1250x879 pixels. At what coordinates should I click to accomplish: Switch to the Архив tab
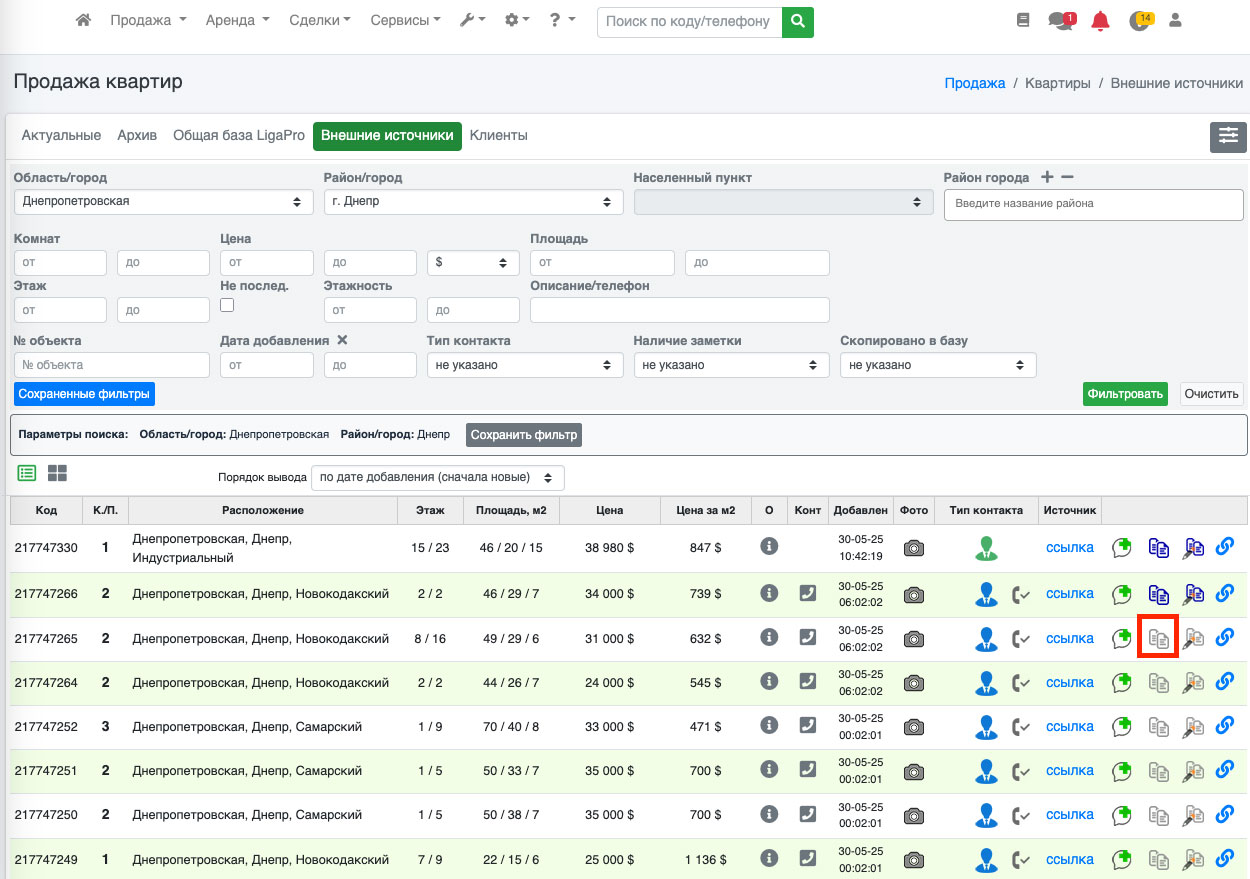tap(137, 135)
